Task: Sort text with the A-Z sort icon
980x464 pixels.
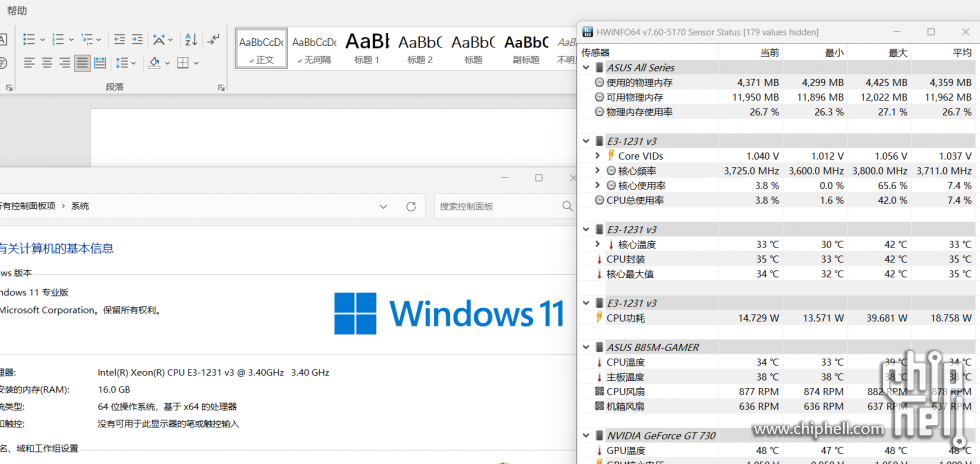Action: pos(191,39)
